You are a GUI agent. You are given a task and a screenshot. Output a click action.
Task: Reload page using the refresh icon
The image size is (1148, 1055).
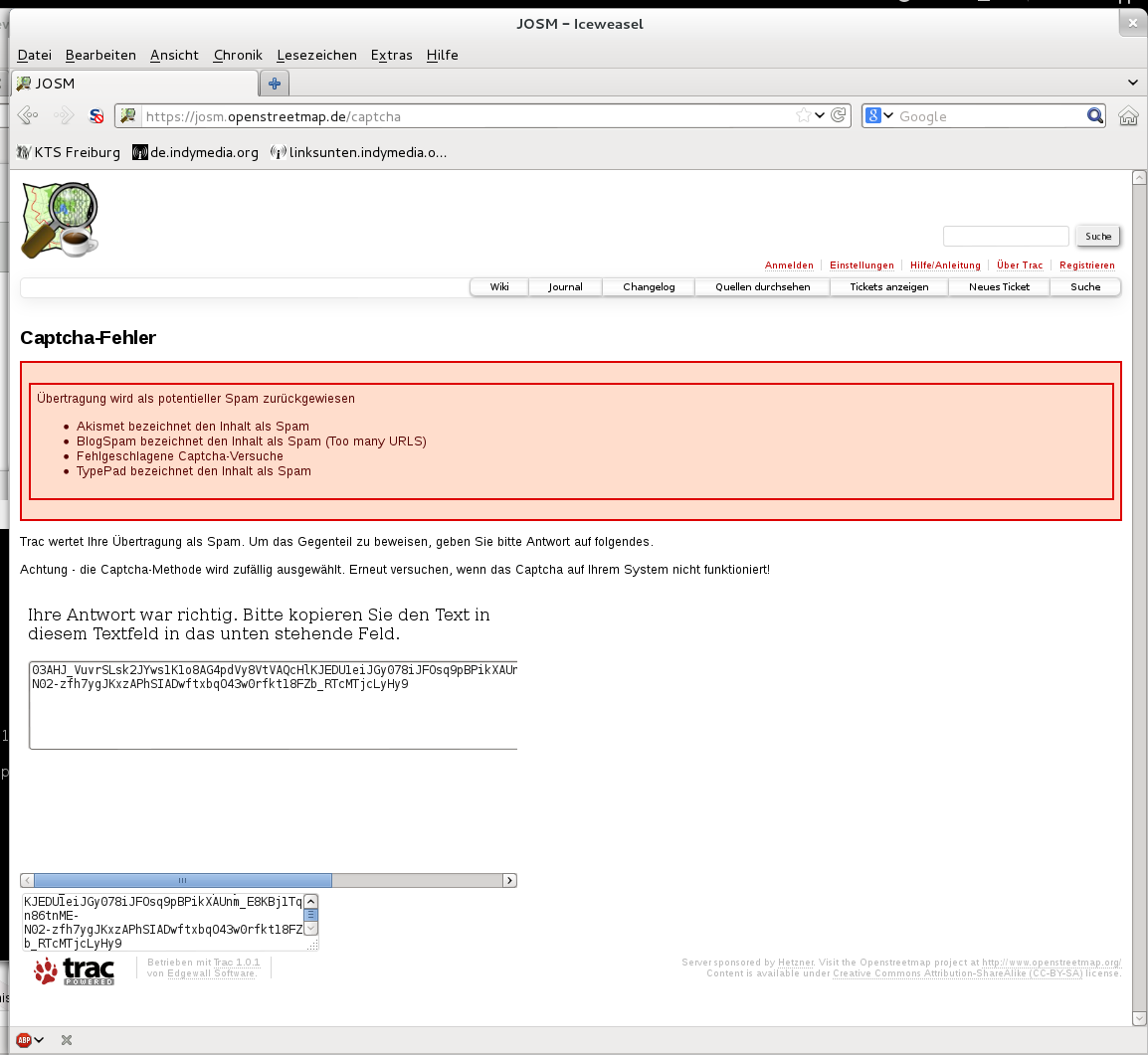pos(839,116)
